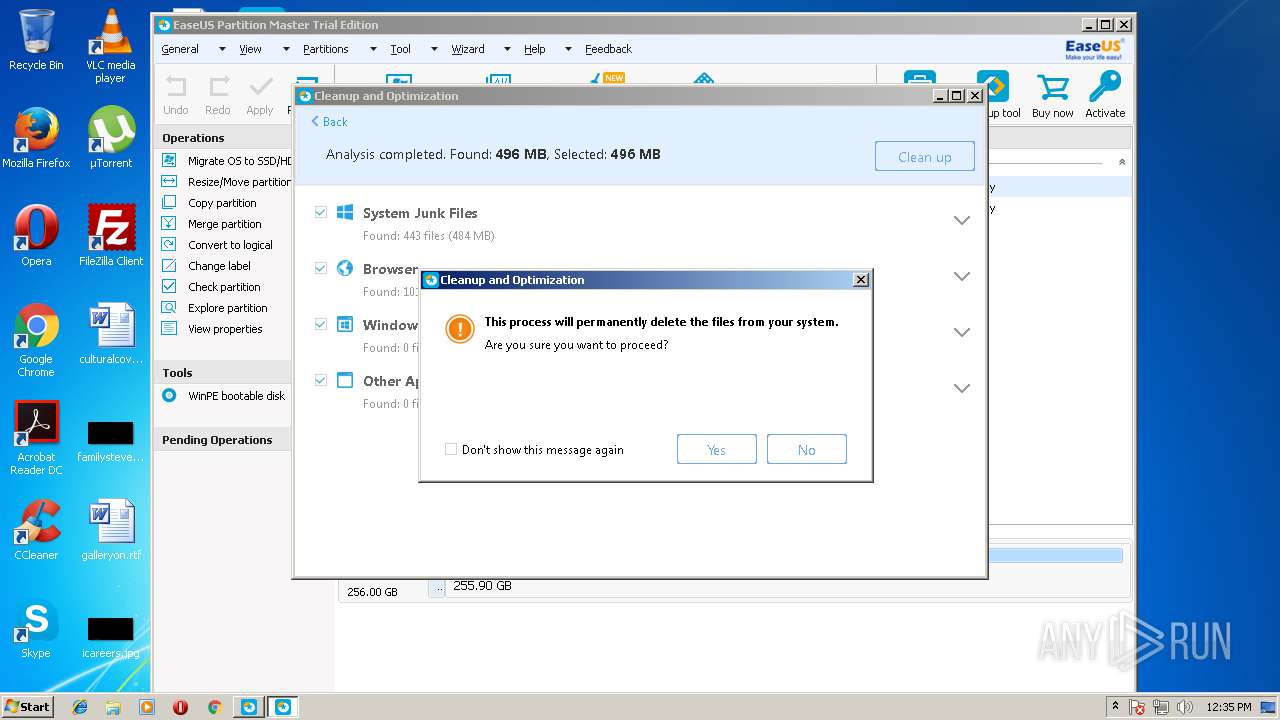Click the Activate key icon

1105,87
